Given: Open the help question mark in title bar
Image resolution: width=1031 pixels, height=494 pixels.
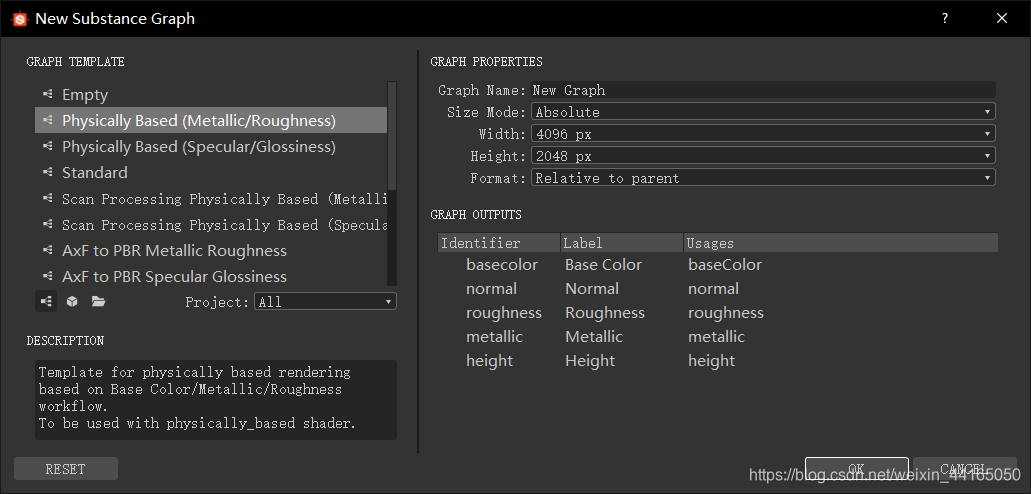Looking at the screenshot, I should [945, 18].
